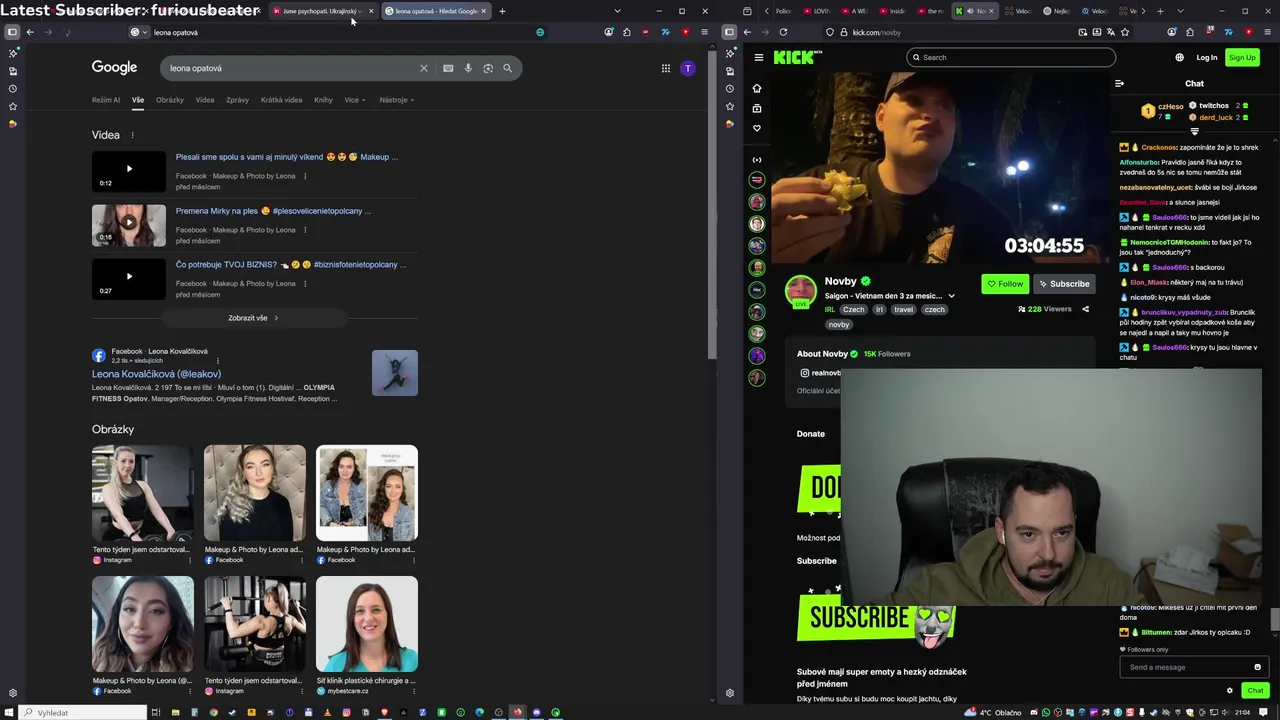Click the 'Czech' stream tag
Screen dimensions: 1280x720
853,310
